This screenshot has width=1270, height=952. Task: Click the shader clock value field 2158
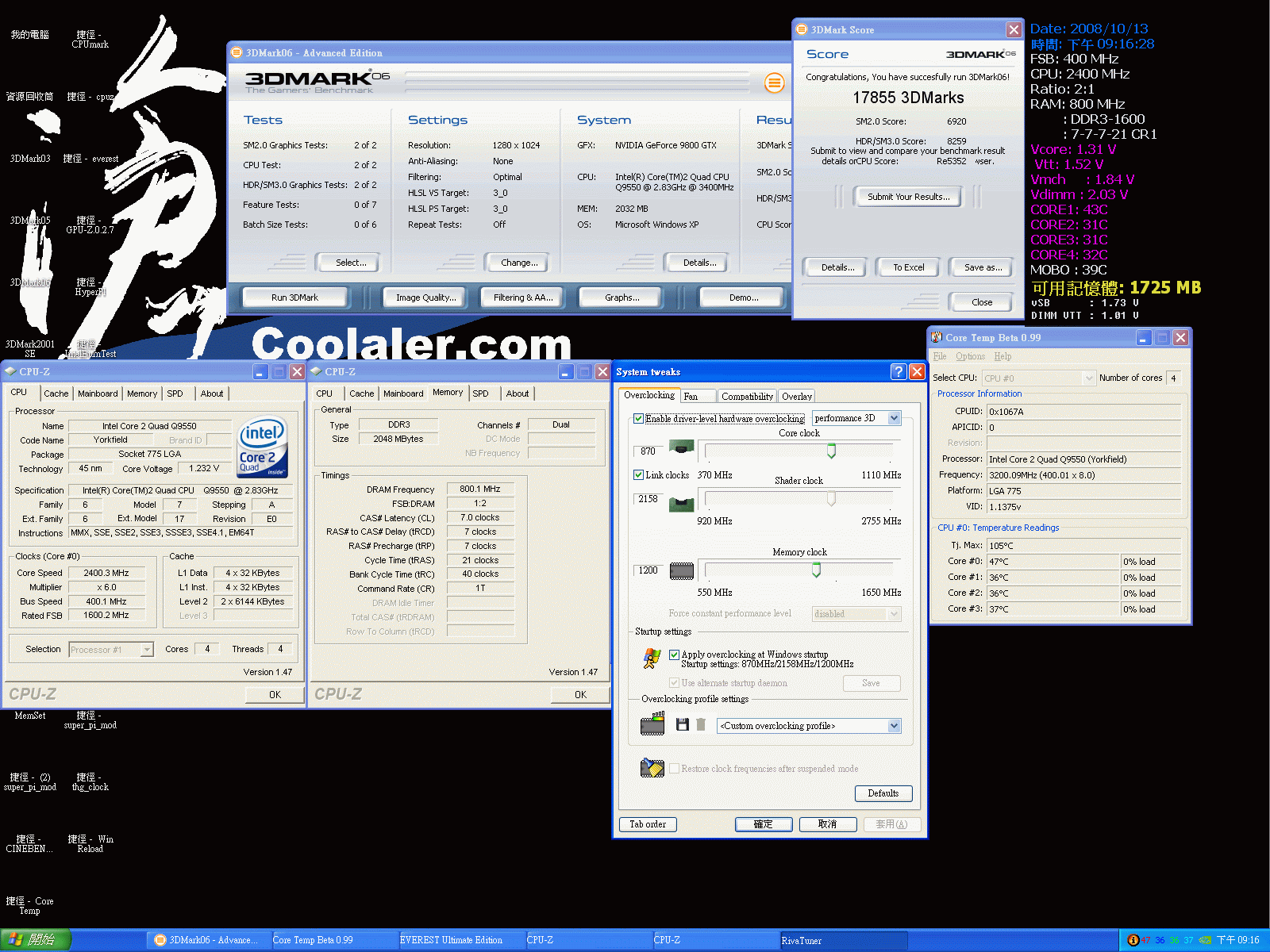tap(648, 499)
